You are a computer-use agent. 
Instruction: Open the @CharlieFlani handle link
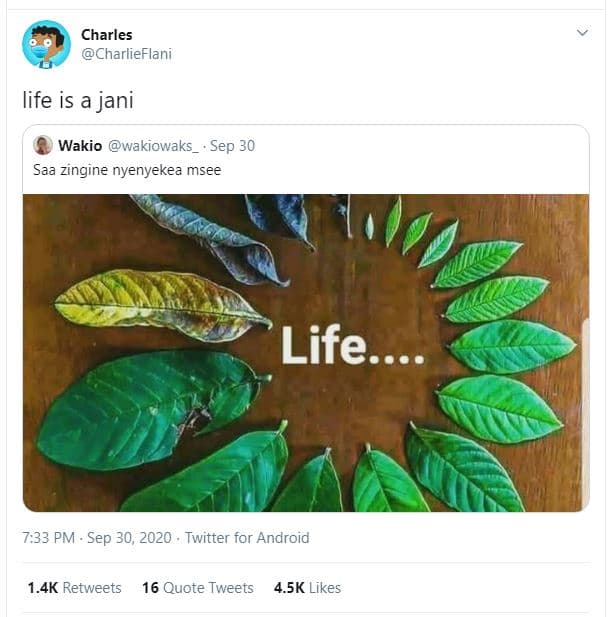[126, 54]
